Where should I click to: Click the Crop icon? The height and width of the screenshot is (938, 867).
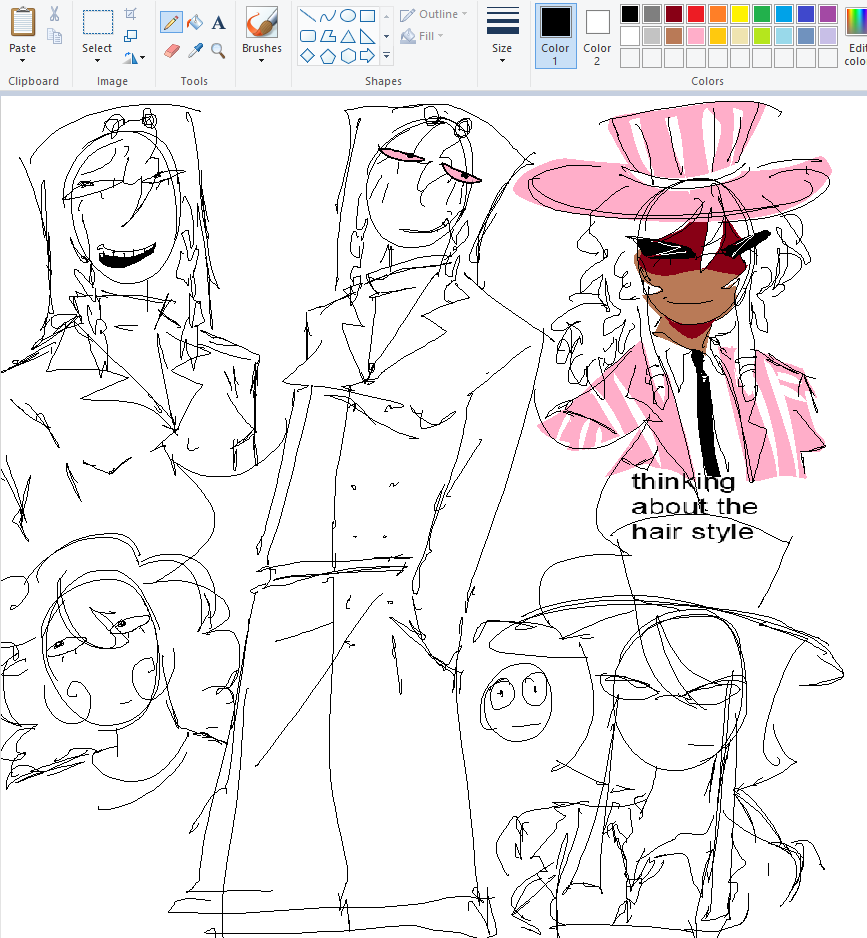130,13
